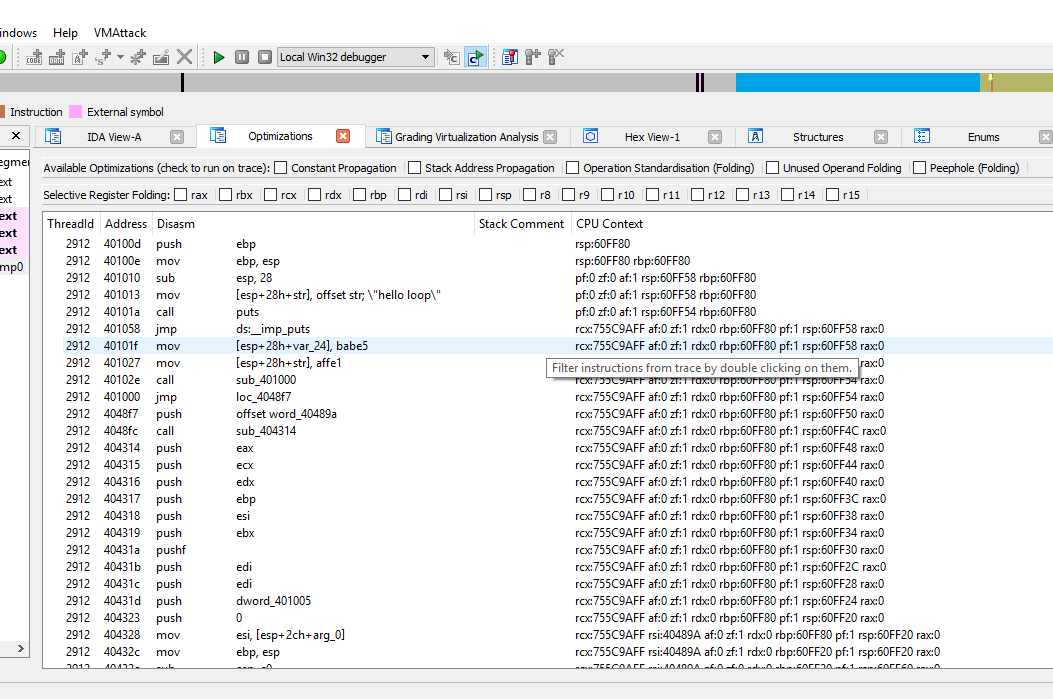This screenshot has width=1053, height=699.
Task: Click the External symbol pink legend swatch
Action: point(76,111)
